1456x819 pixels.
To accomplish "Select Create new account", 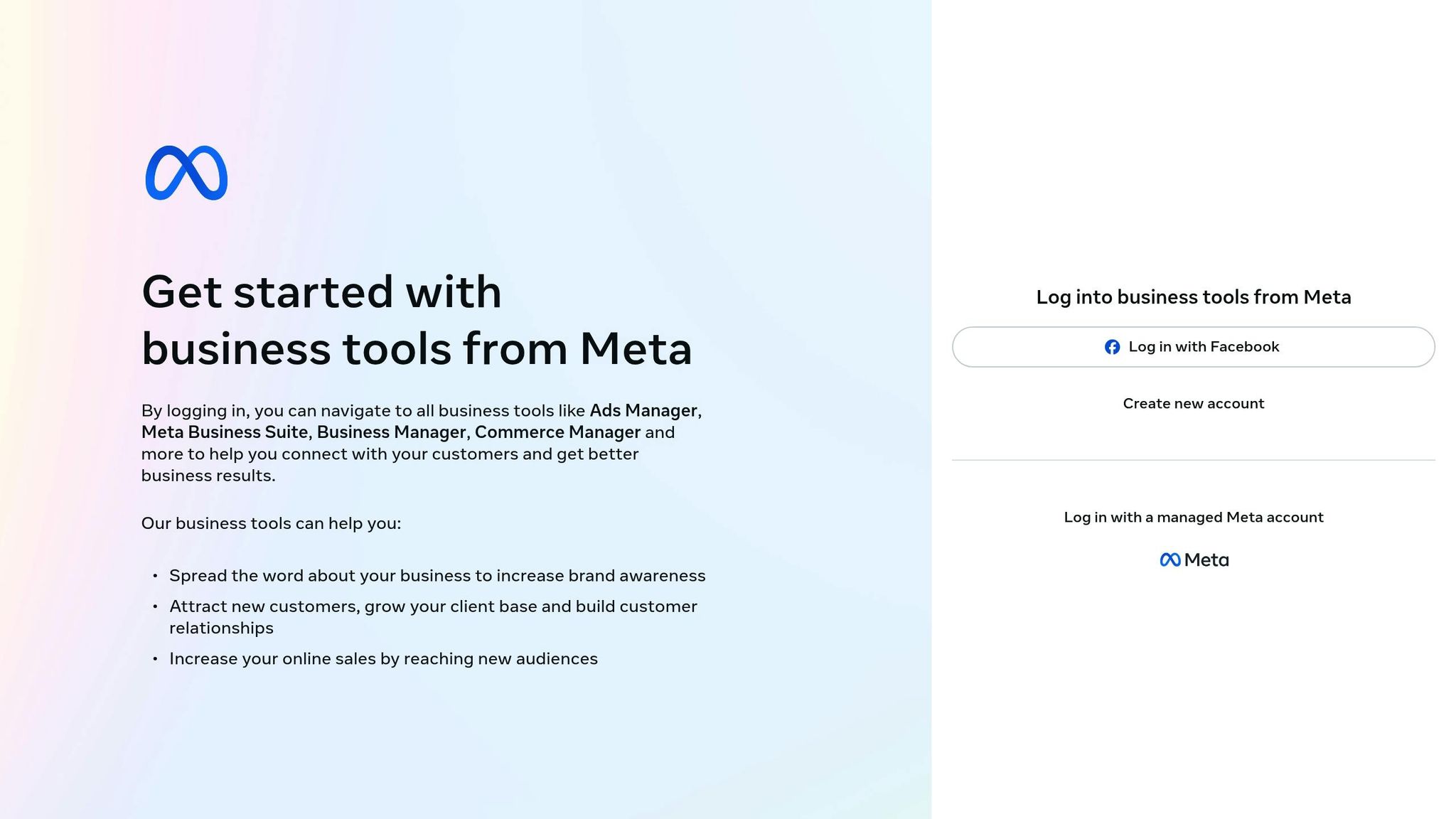I will pyautogui.click(x=1193, y=404).
